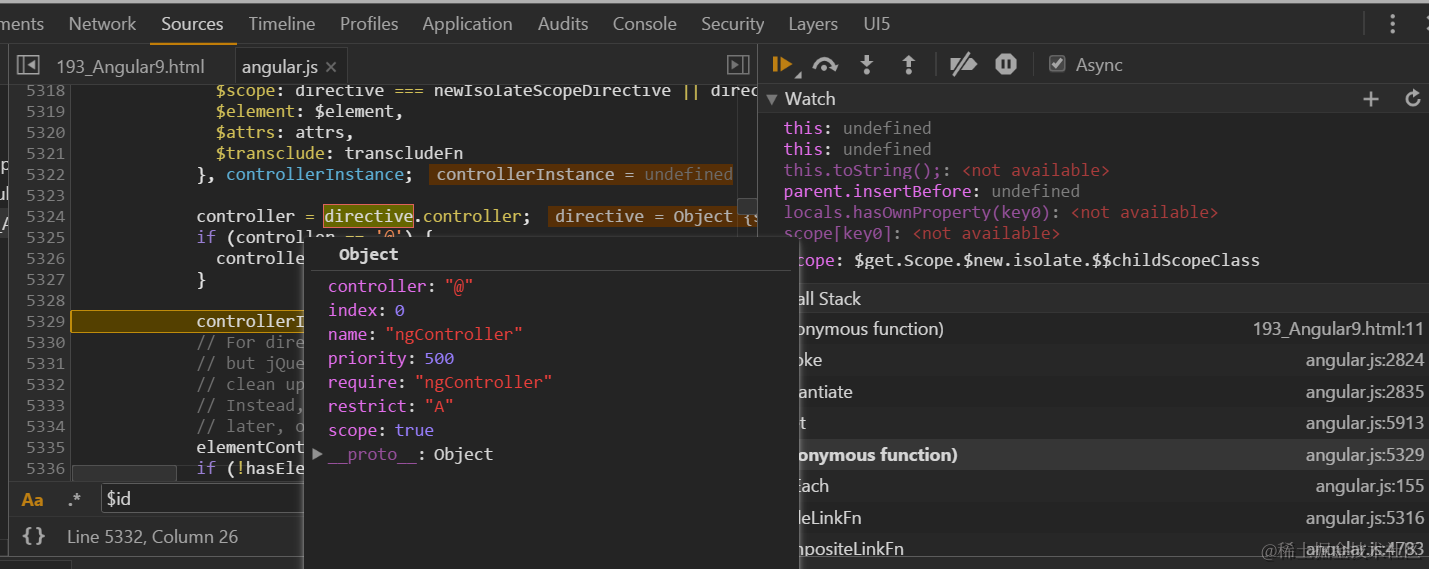Open the Layers tab
1429x569 pixels.
(813, 23)
